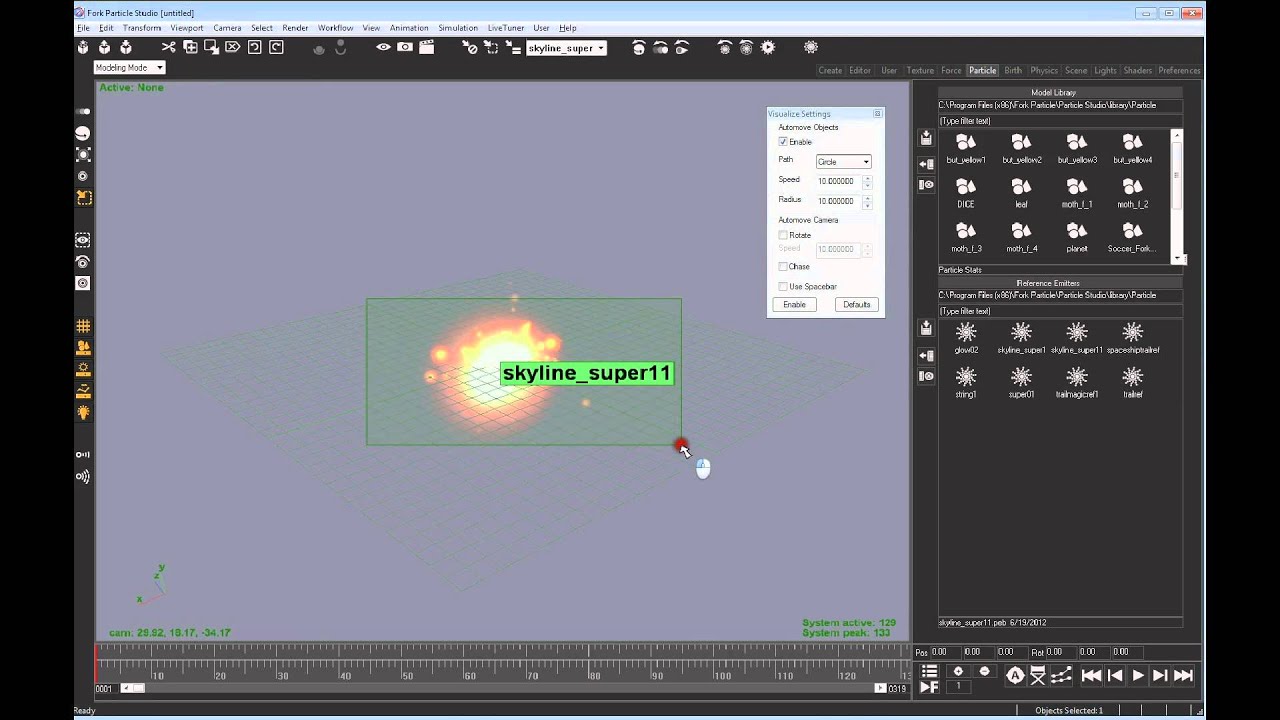Open the Simulation menu
The width and height of the screenshot is (1280, 720).
458,28
